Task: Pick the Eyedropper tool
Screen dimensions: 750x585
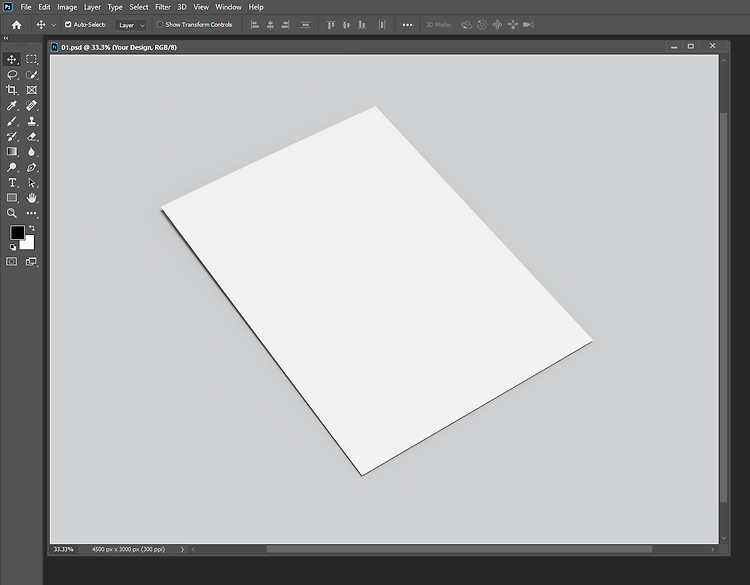Action: click(x=11, y=106)
